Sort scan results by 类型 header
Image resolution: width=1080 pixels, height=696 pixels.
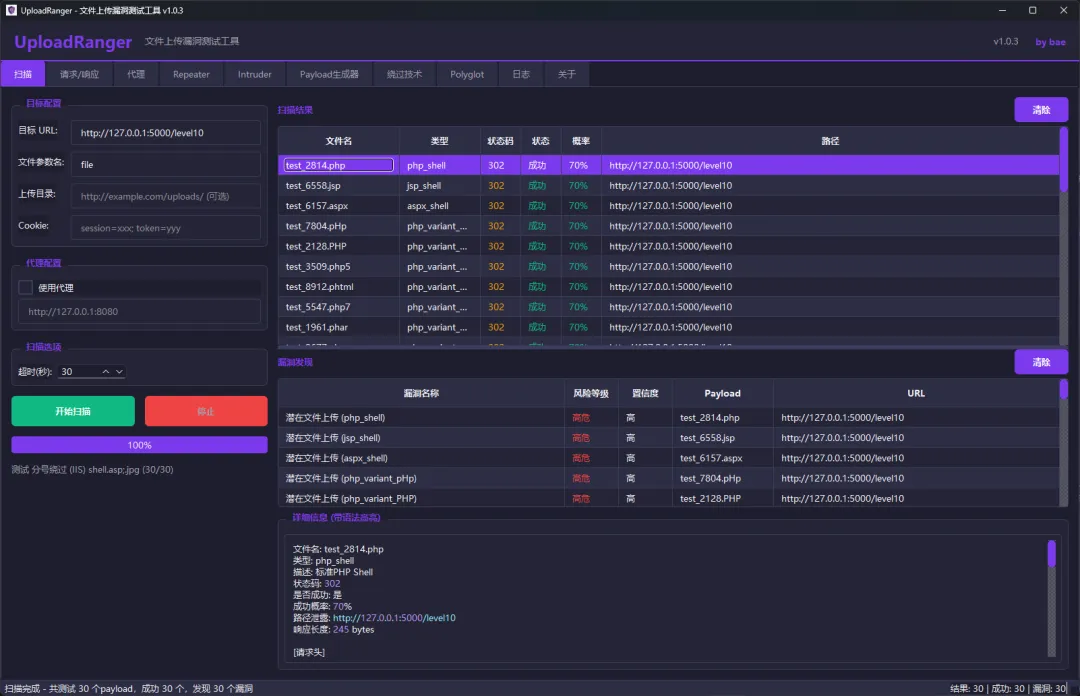click(439, 141)
